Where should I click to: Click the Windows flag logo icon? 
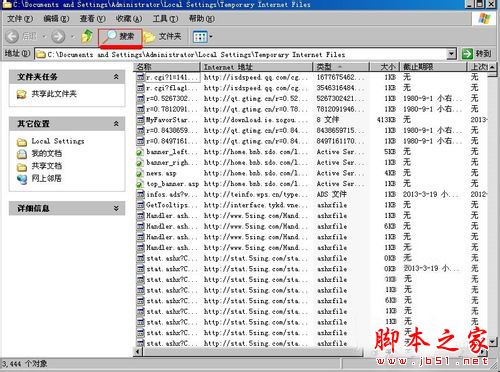pos(484,18)
